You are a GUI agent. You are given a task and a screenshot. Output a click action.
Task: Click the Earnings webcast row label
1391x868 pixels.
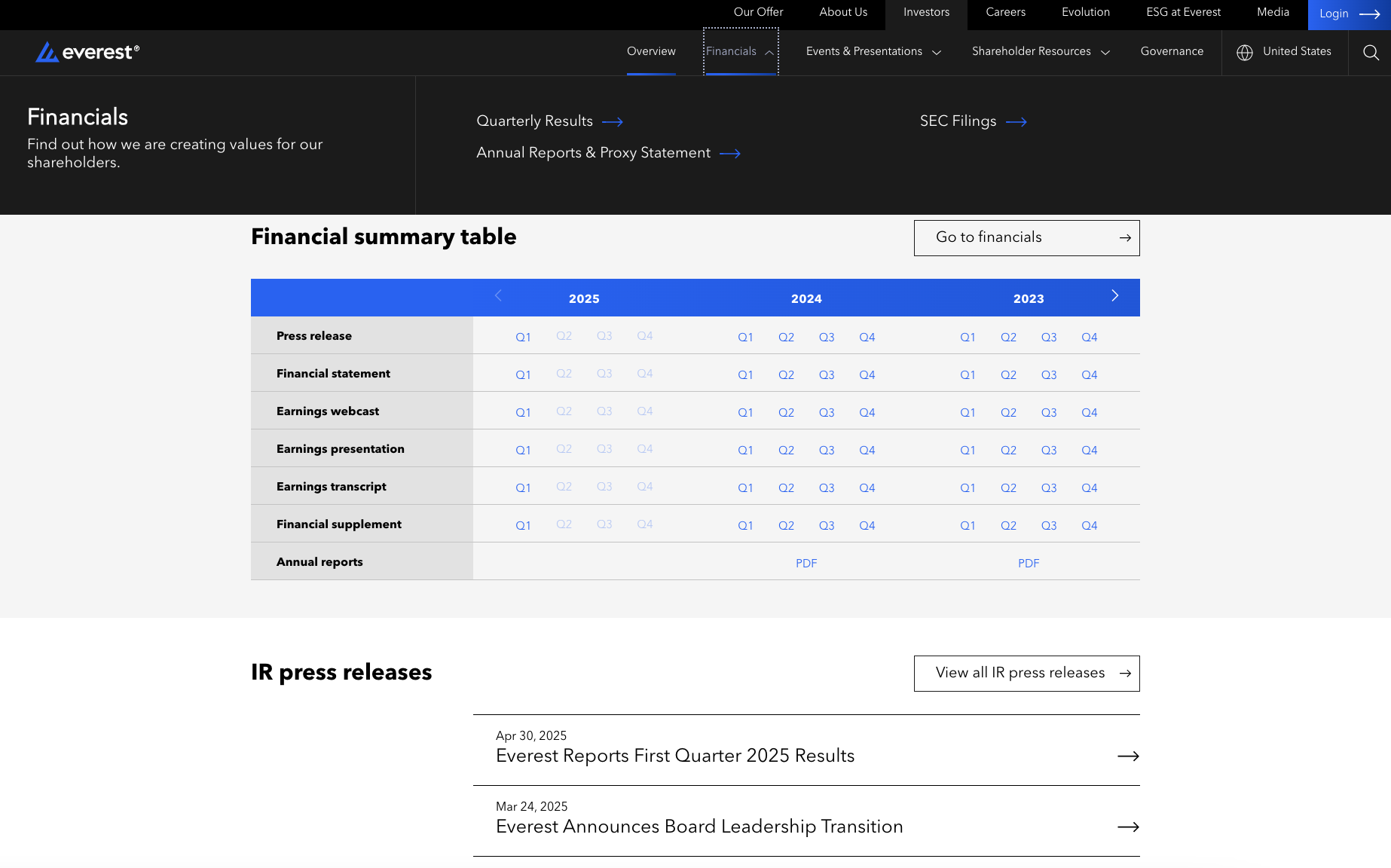(328, 411)
